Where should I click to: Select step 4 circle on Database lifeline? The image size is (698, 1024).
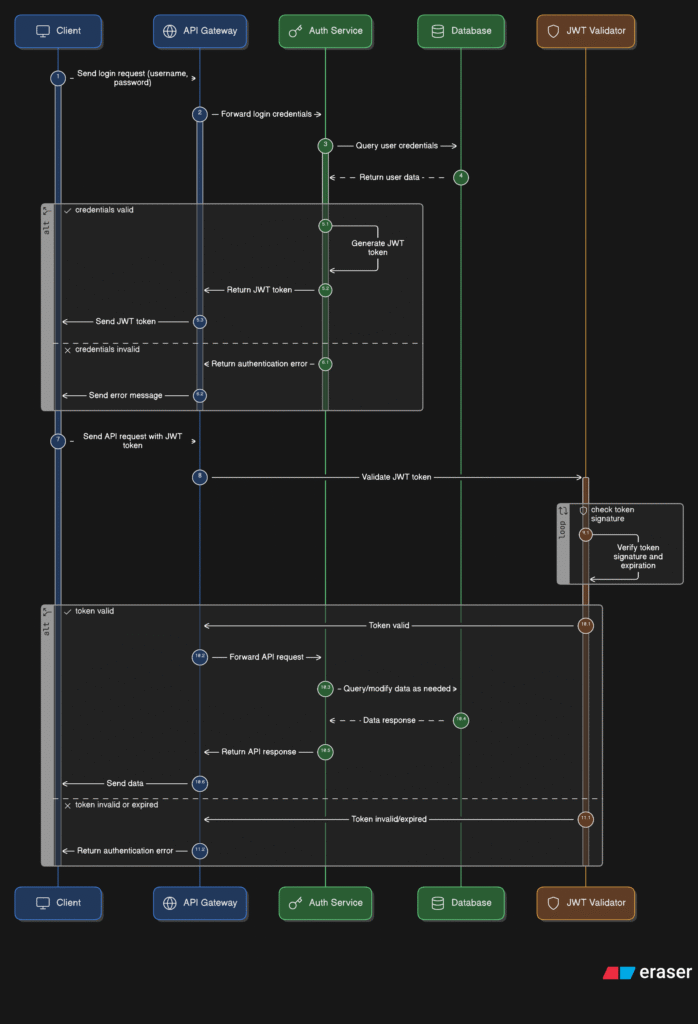pos(461,177)
